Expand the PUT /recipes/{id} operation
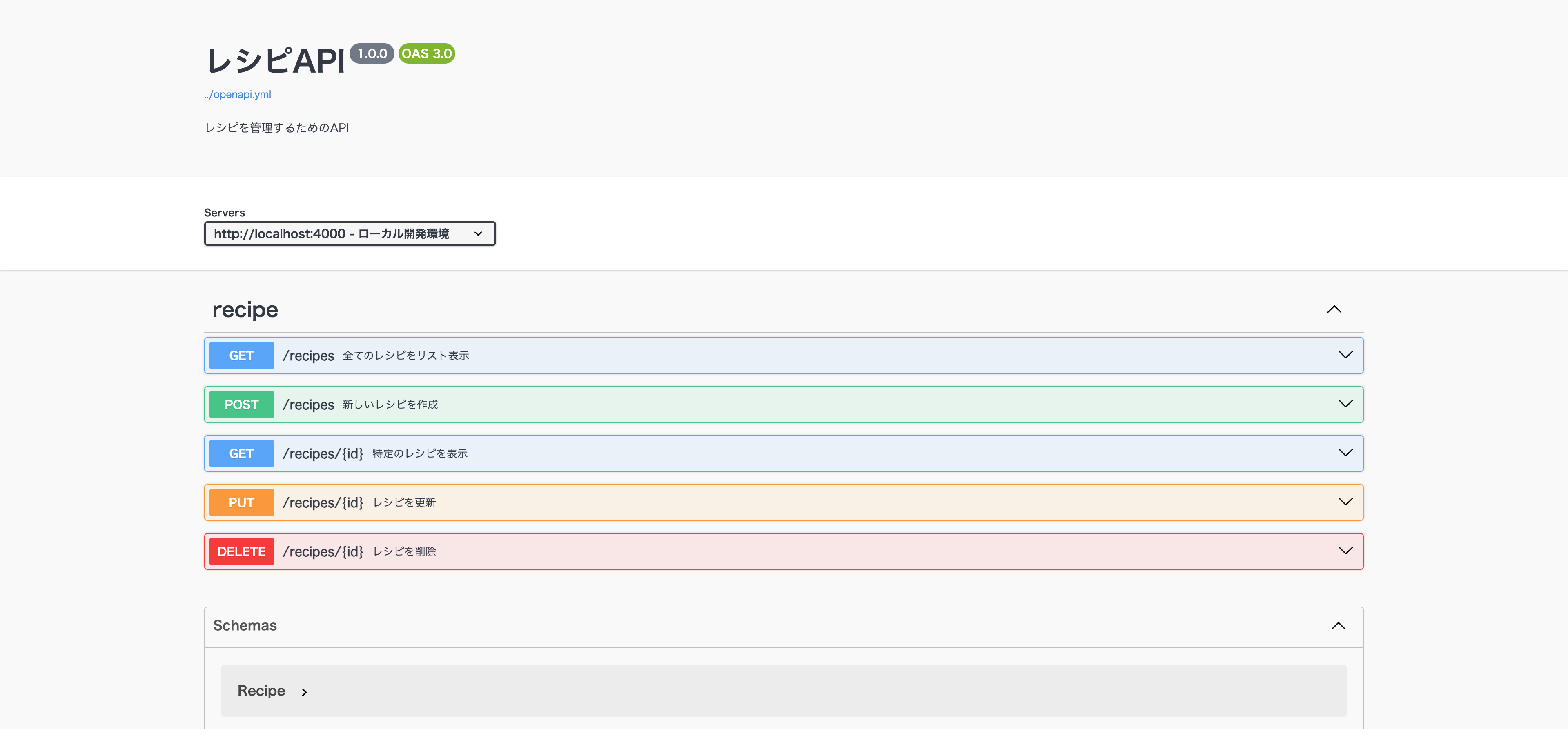 pyautogui.click(x=1345, y=502)
